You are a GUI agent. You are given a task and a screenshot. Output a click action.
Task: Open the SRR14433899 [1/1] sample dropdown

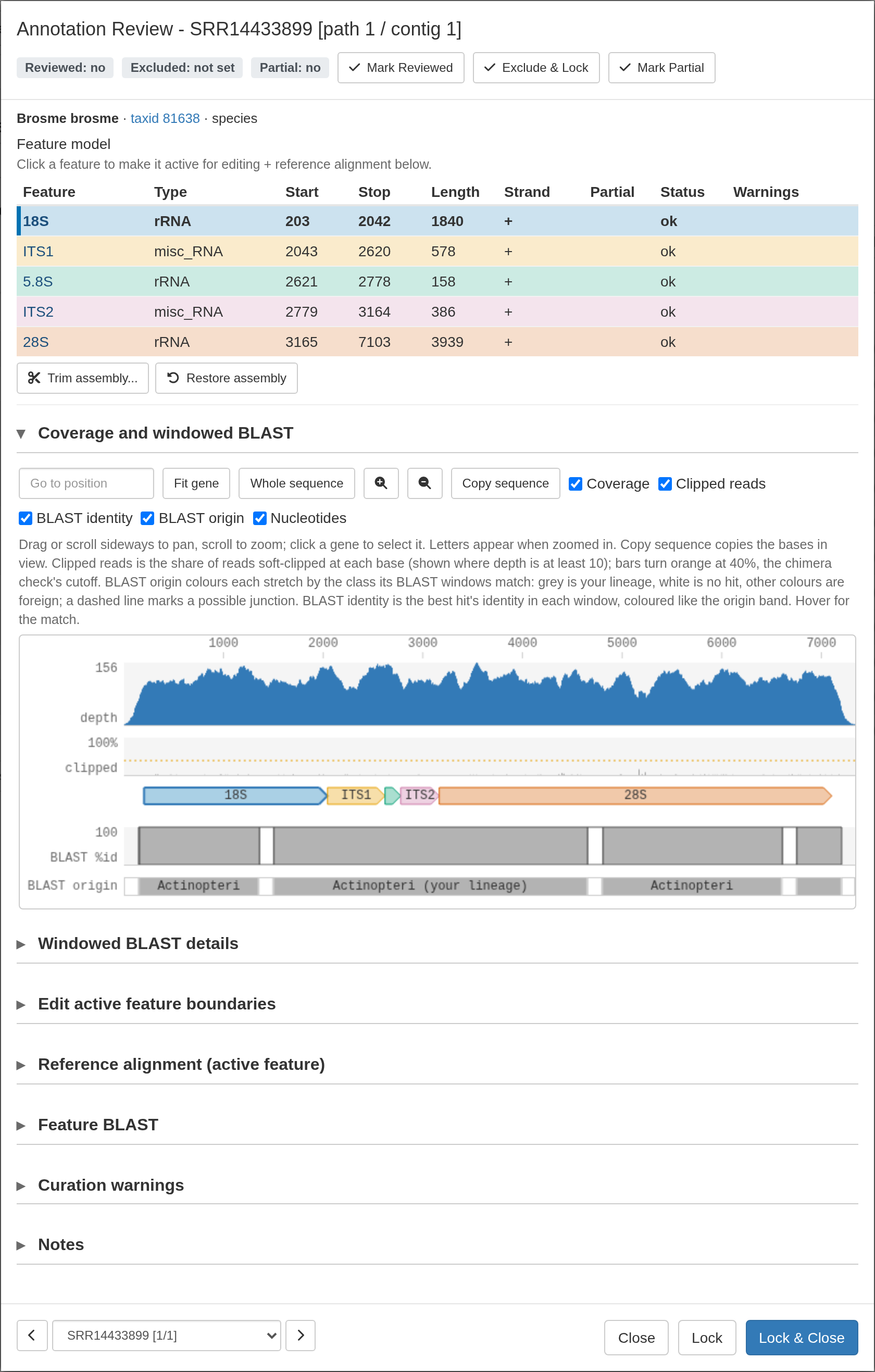[166, 1335]
